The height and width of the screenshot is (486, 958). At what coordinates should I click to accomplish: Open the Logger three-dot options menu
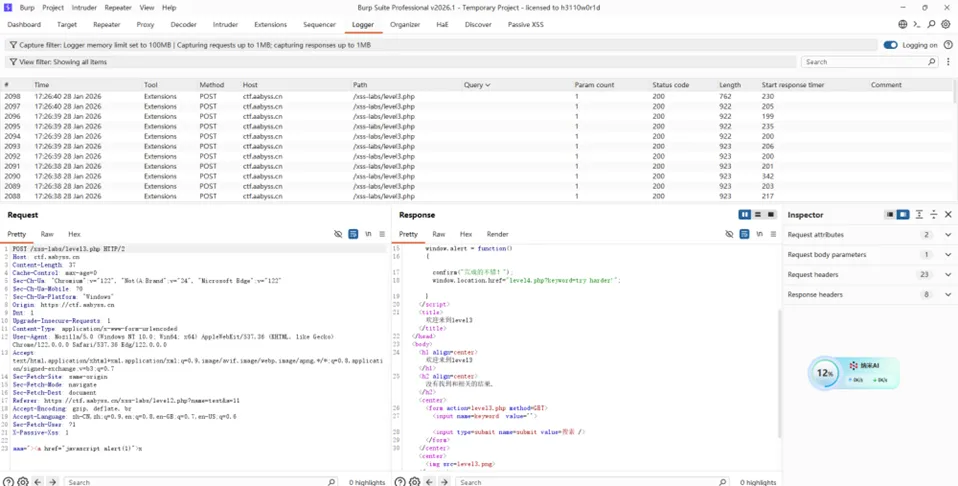point(948,62)
